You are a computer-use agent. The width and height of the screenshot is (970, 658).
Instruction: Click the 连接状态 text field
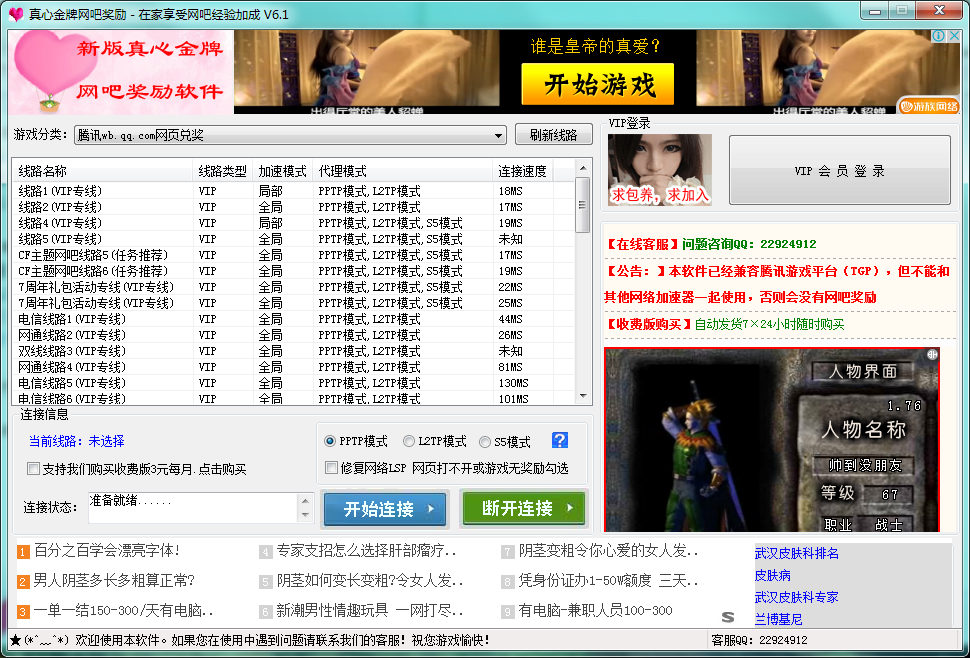[x=192, y=508]
